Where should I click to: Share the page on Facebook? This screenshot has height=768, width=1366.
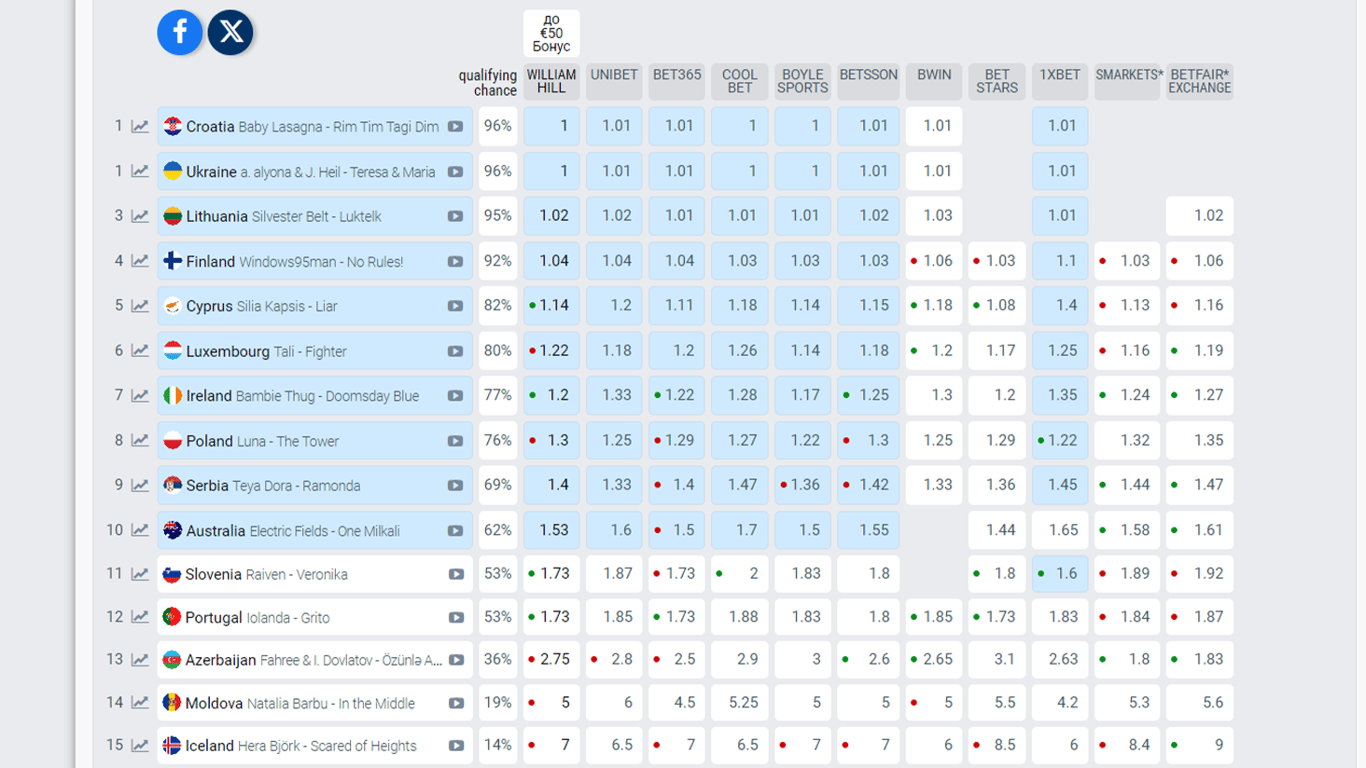tap(180, 33)
